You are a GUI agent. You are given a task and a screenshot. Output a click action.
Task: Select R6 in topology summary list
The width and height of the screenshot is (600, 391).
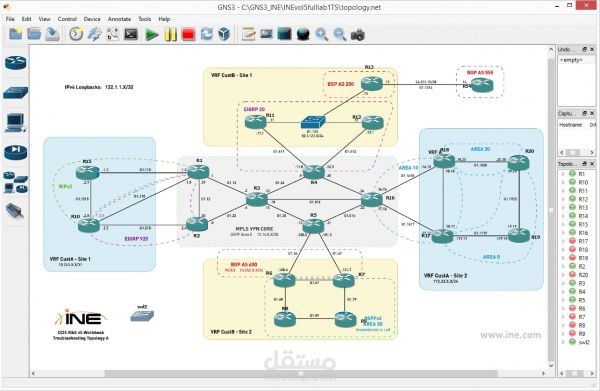click(x=582, y=308)
